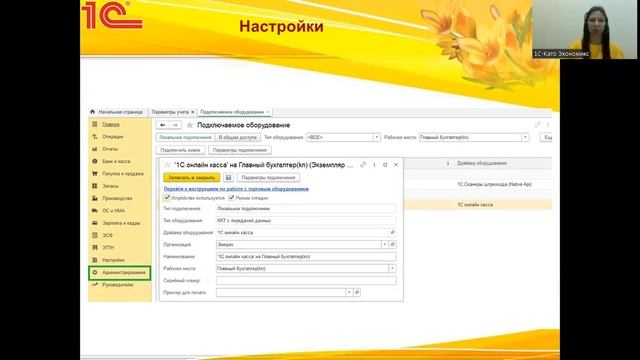Open Руководителю section label
The image size is (640, 360).
click(118, 284)
